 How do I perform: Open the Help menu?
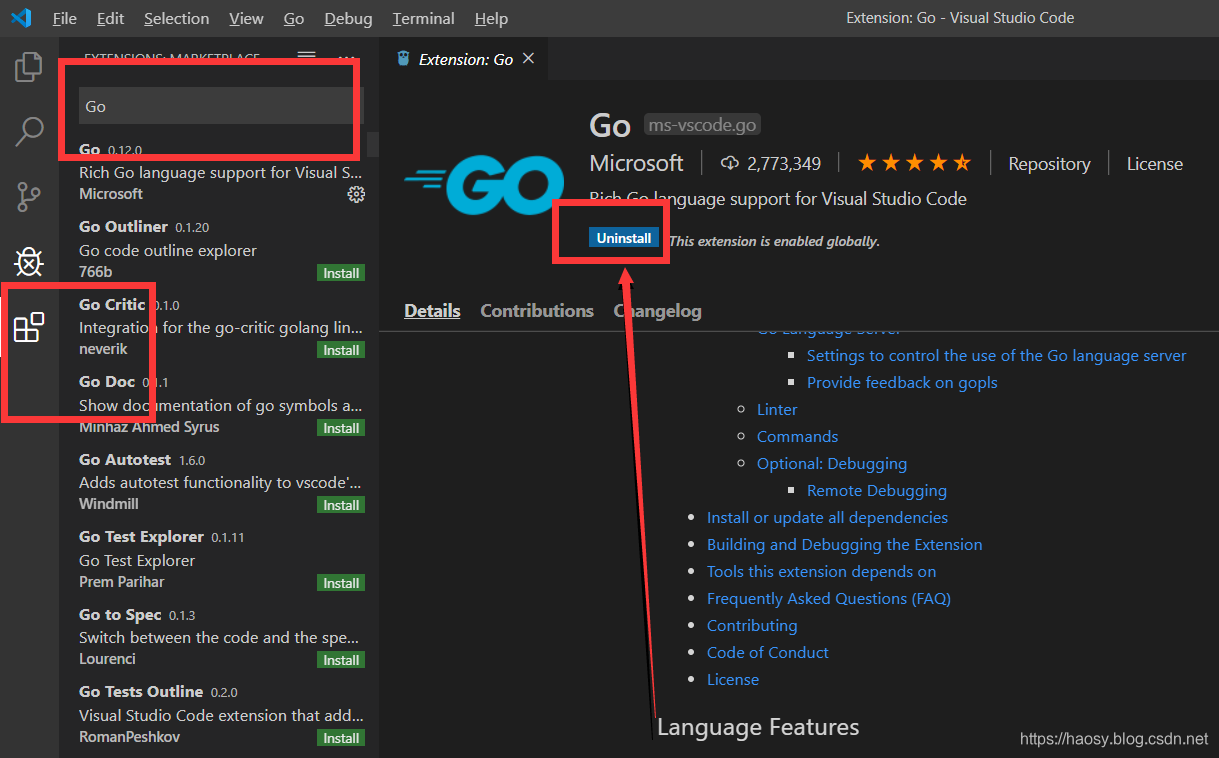click(491, 18)
